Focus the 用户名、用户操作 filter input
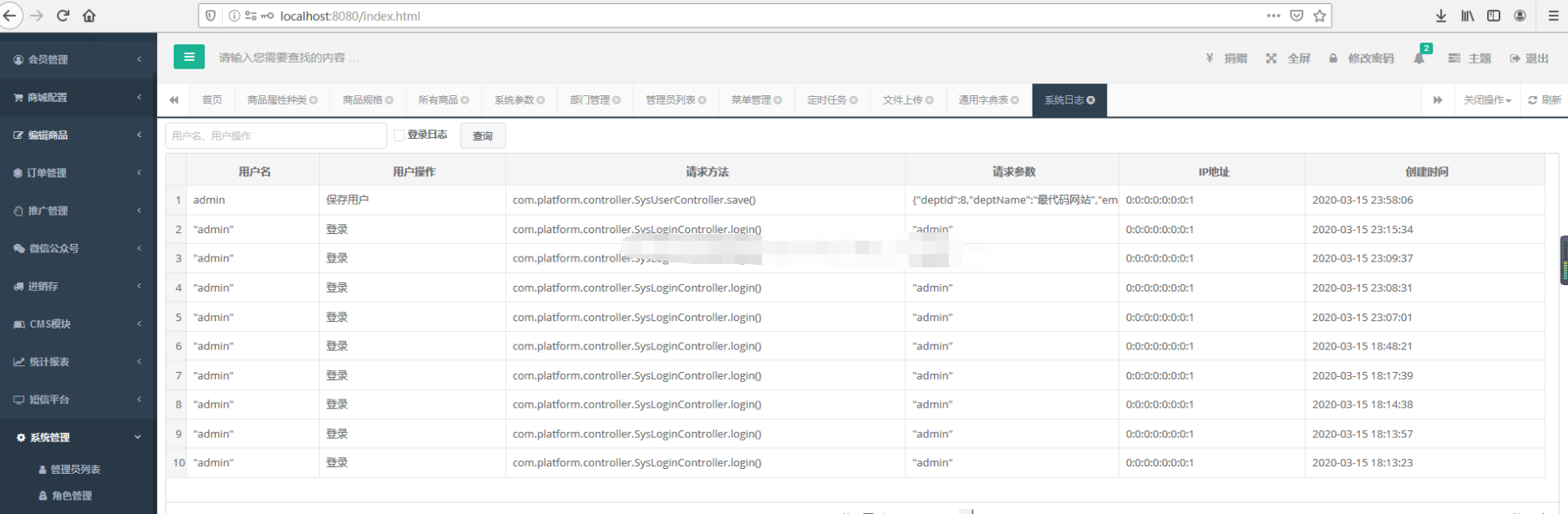This screenshot has height=514, width=1568. click(x=276, y=135)
